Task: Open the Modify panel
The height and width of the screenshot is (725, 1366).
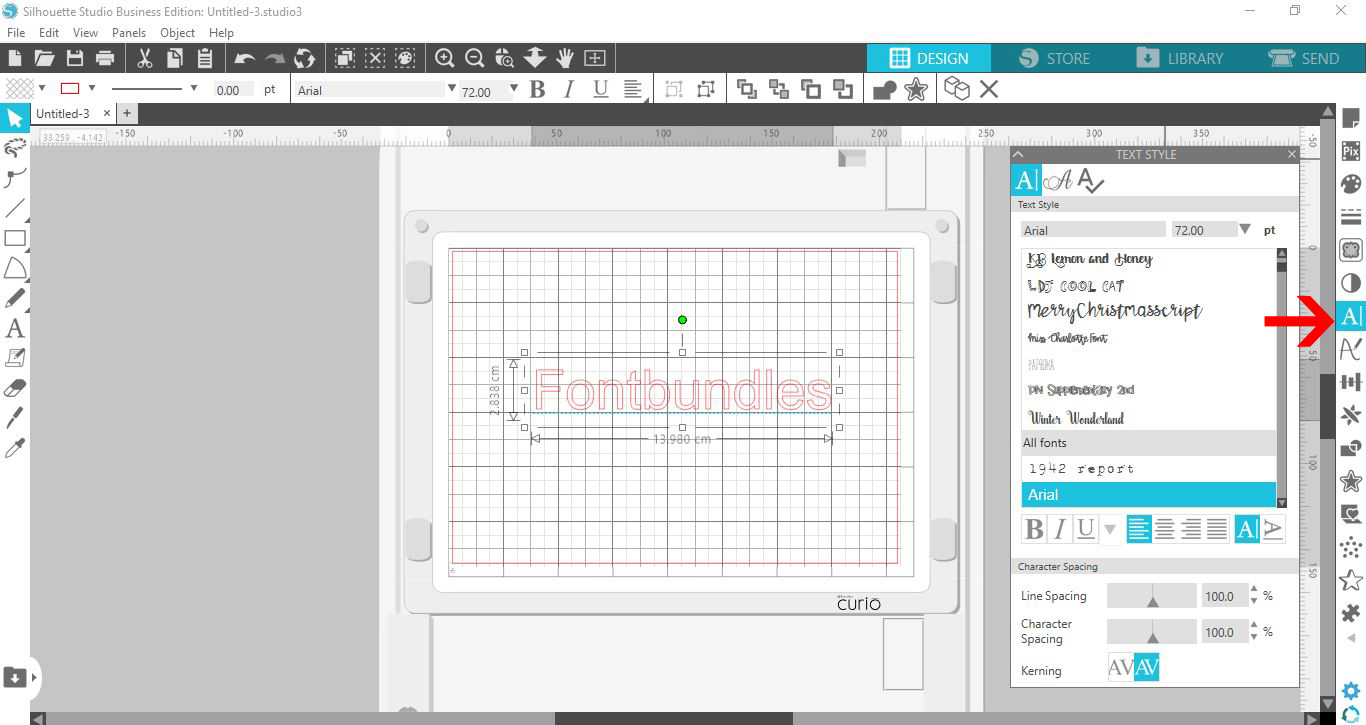Action: [x=1351, y=448]
